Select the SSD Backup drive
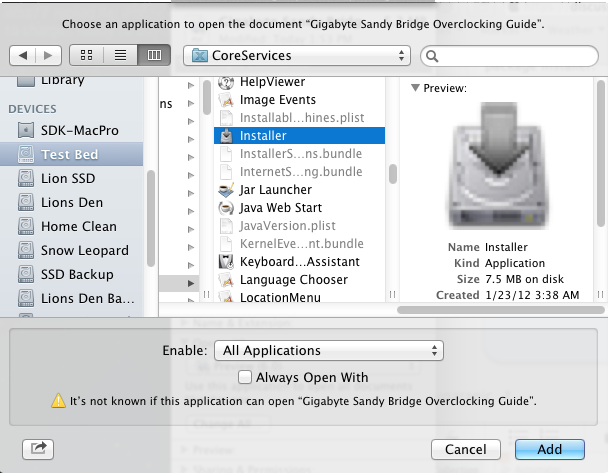The width and height of the screenshot is (608, 473). (x=72, y=274)
